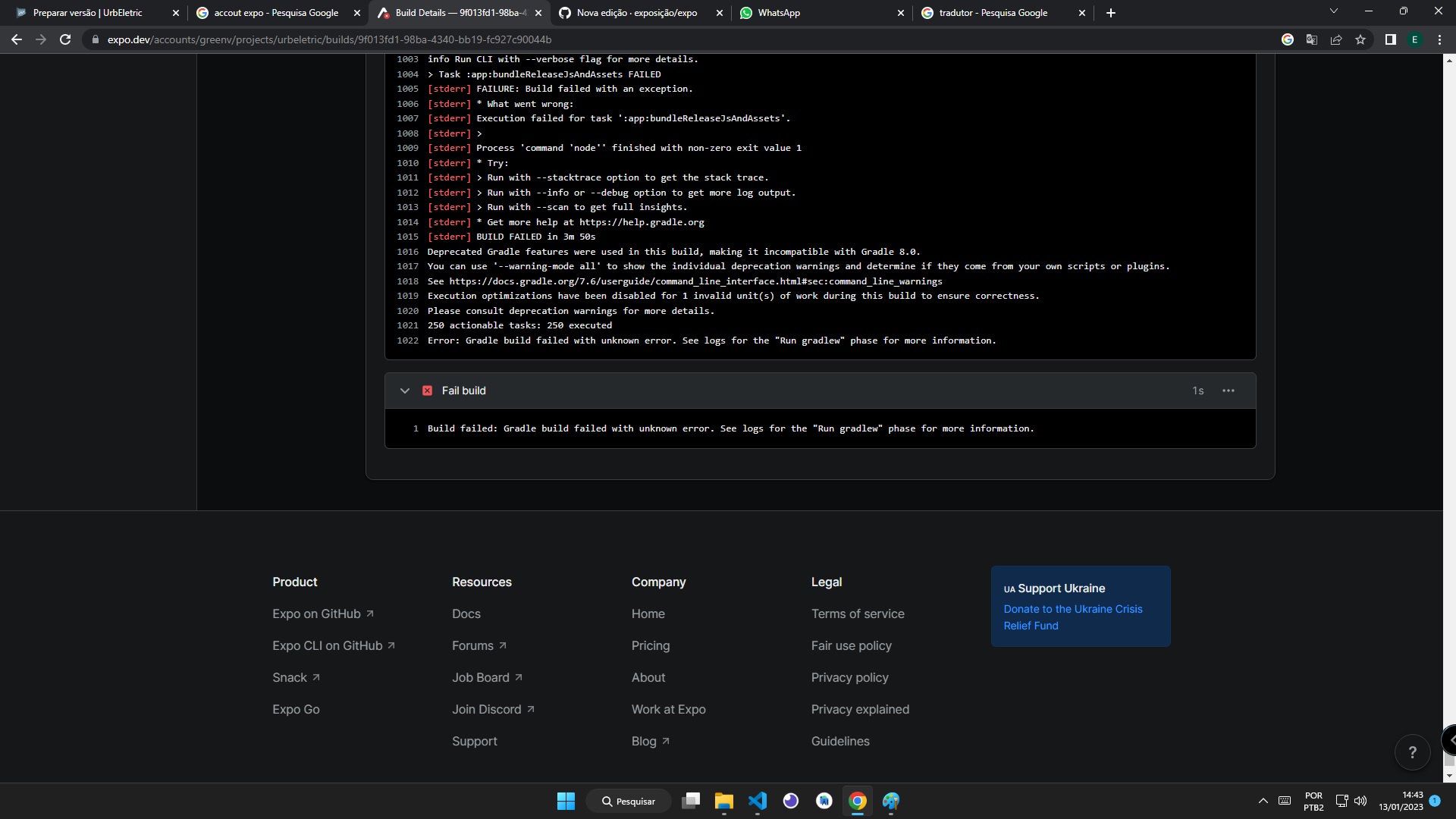Bookmark this page via the star icon
Viewport: 1456px width, 819px height.
point(1360,39)
